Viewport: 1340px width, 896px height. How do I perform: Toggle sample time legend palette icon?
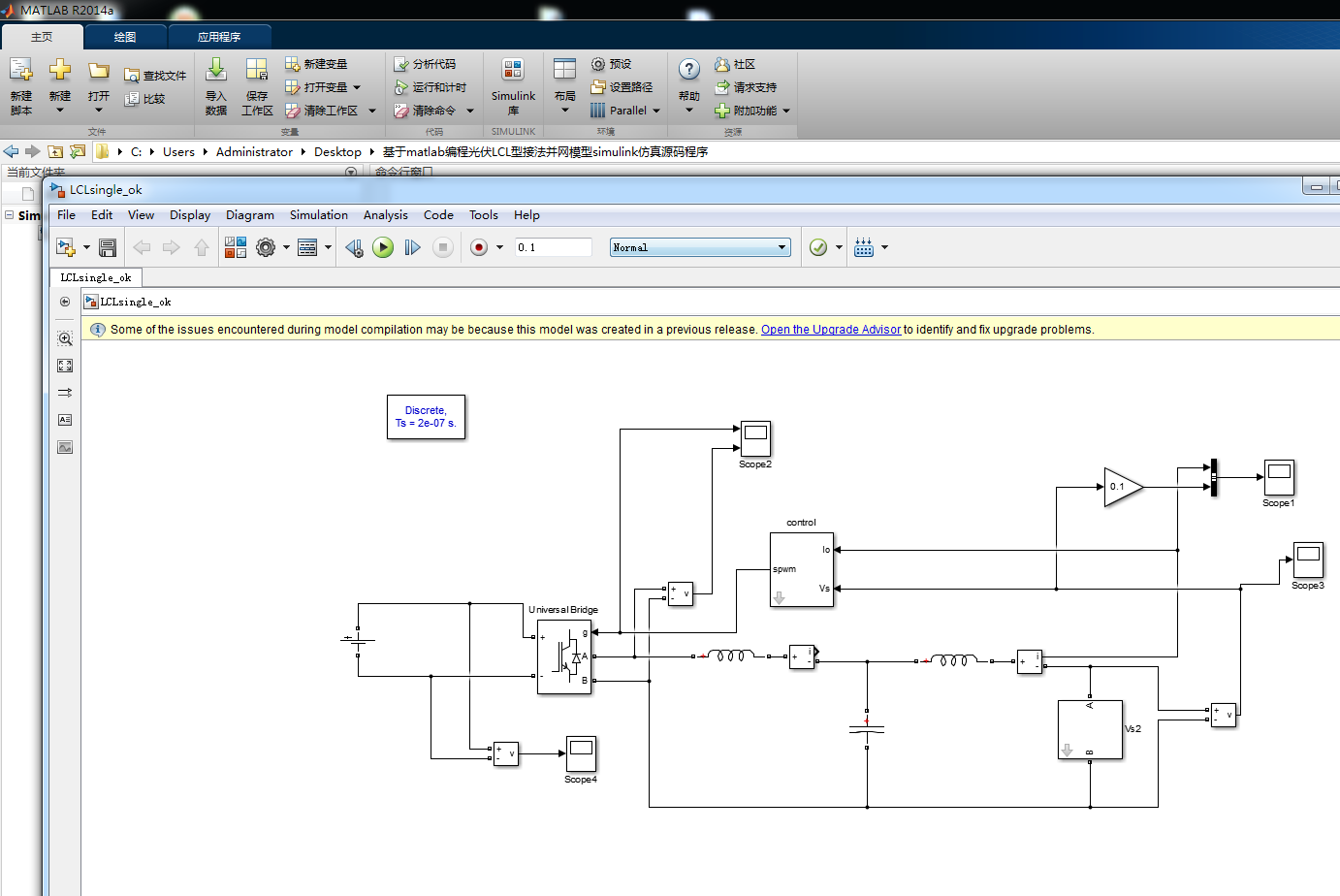click(x=65, y=393)
